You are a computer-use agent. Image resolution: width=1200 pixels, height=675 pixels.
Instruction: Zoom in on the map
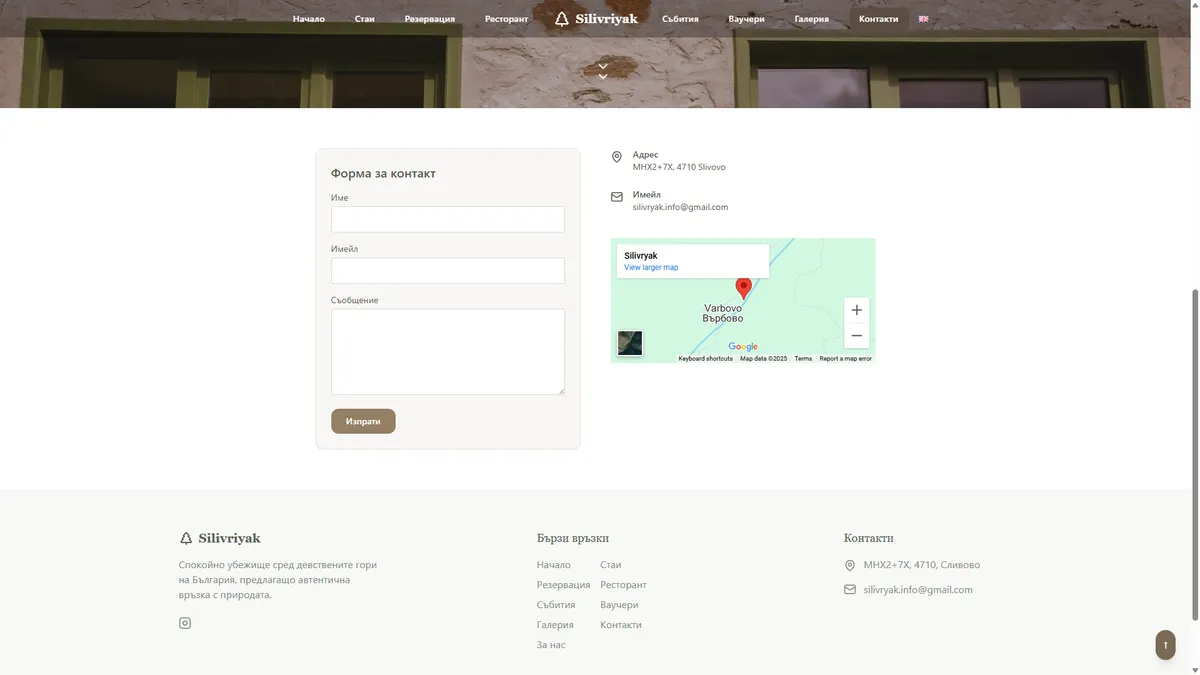click(856, 310)
